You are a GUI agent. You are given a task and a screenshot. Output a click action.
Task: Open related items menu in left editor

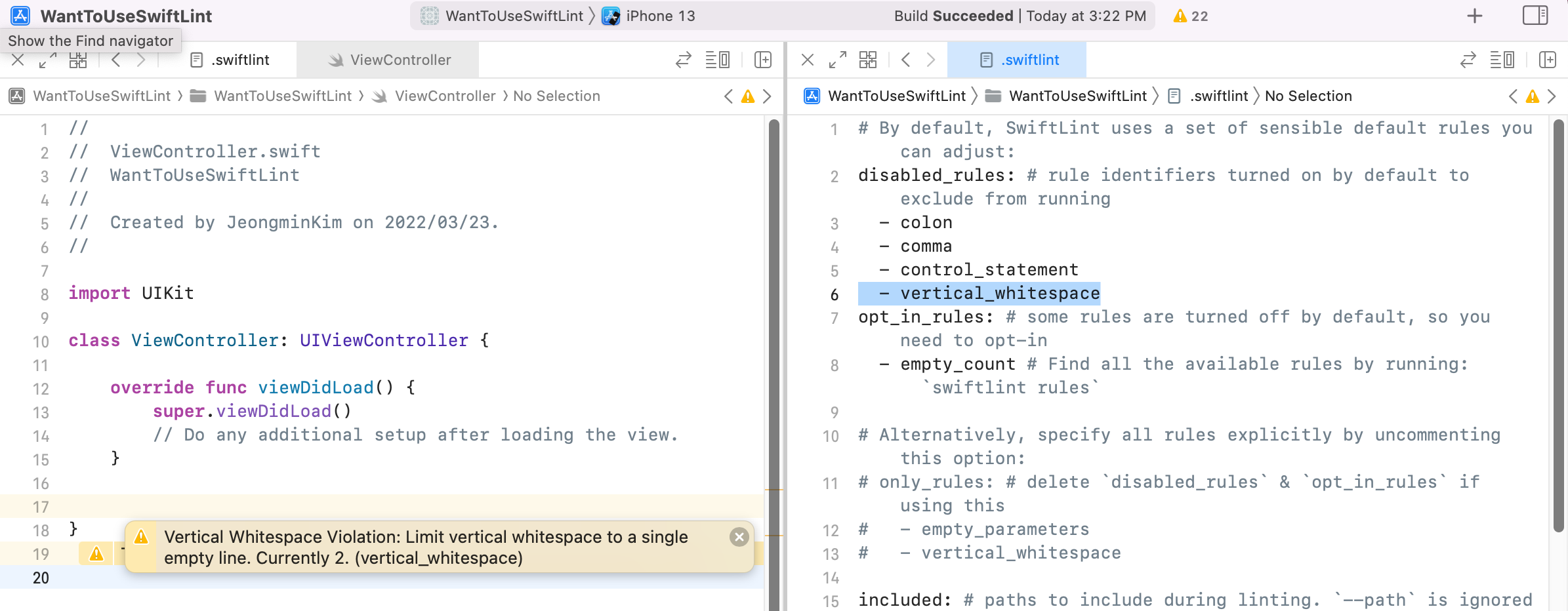click(x=78, y=60)
